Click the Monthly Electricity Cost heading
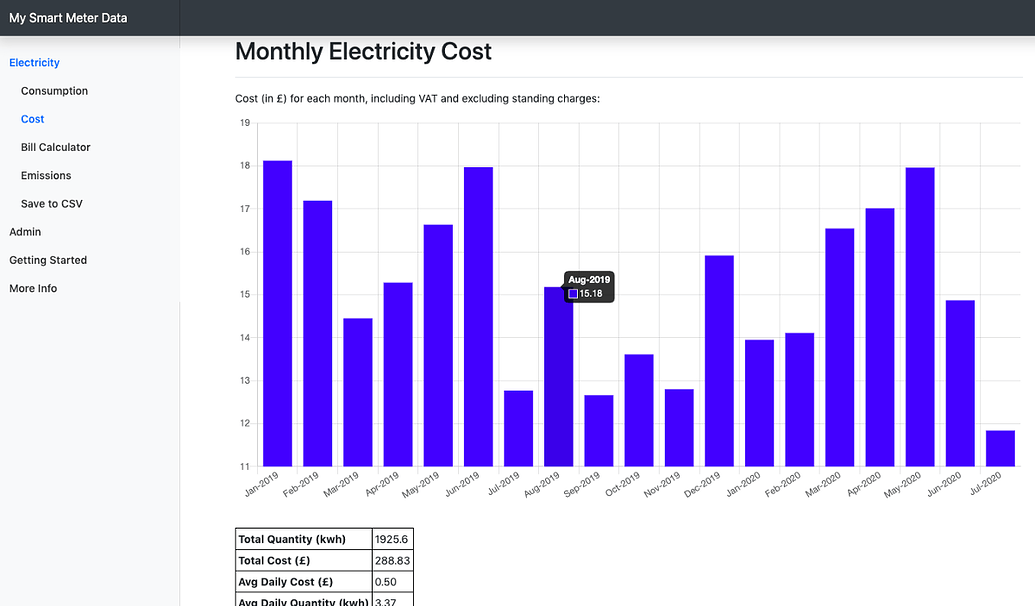Viewport: 1035px width, 606px height. pos(362,51)
